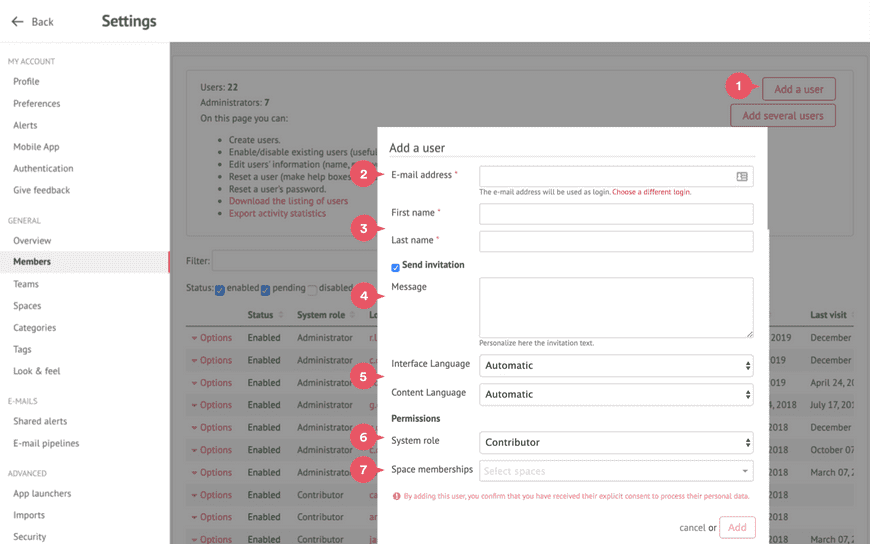Open Authentication settings

pos(43,168)
